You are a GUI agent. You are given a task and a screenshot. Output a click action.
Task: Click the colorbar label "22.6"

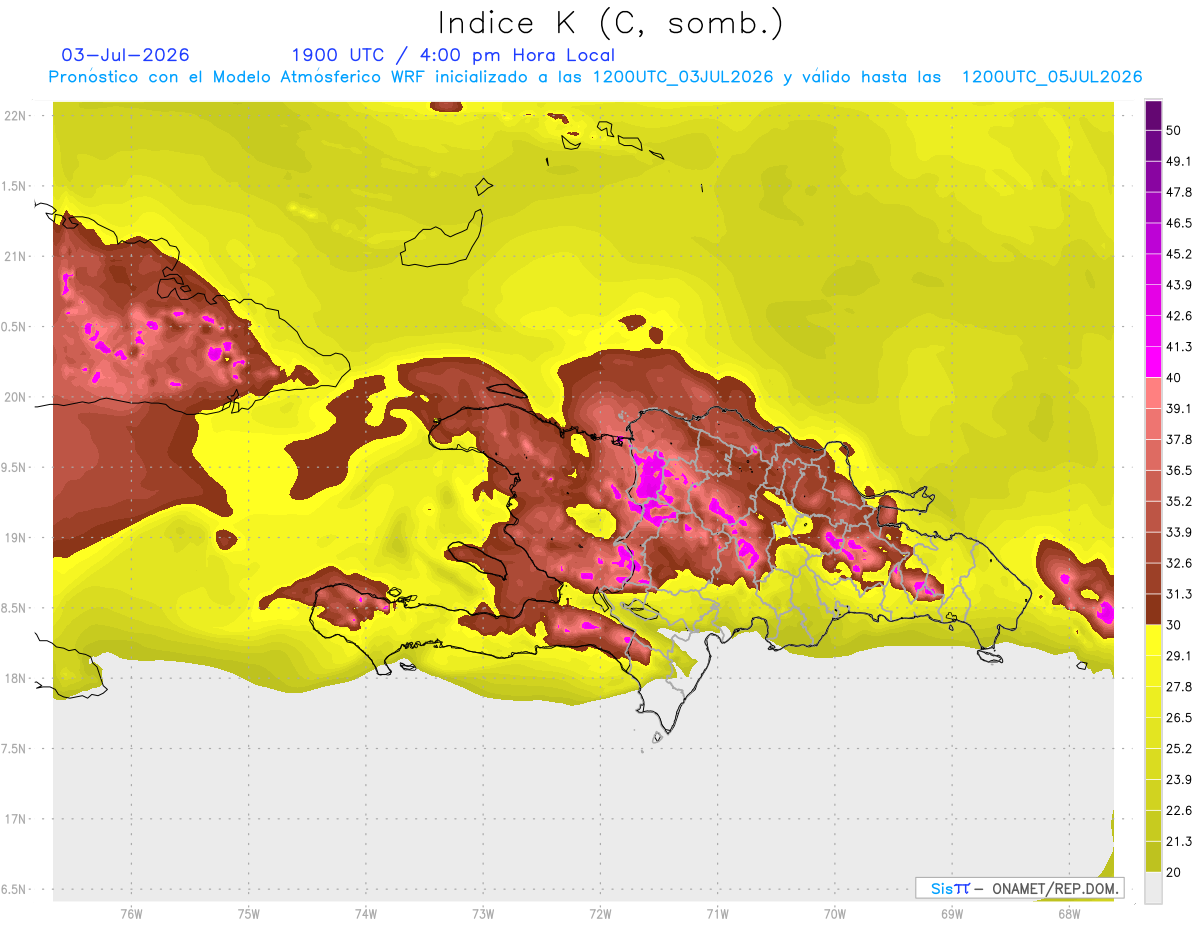(1179, 811)
